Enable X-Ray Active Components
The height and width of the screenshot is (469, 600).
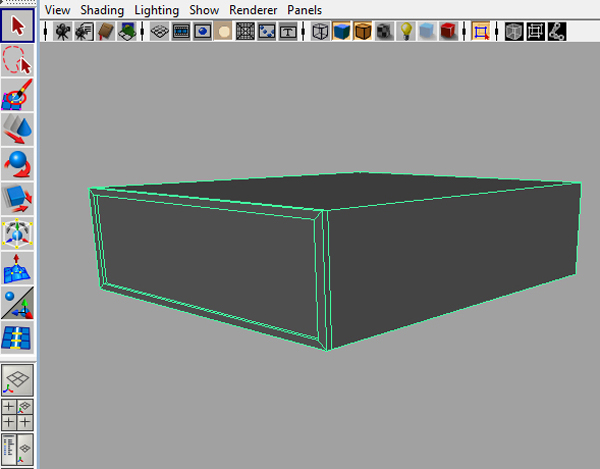[535, 31]
